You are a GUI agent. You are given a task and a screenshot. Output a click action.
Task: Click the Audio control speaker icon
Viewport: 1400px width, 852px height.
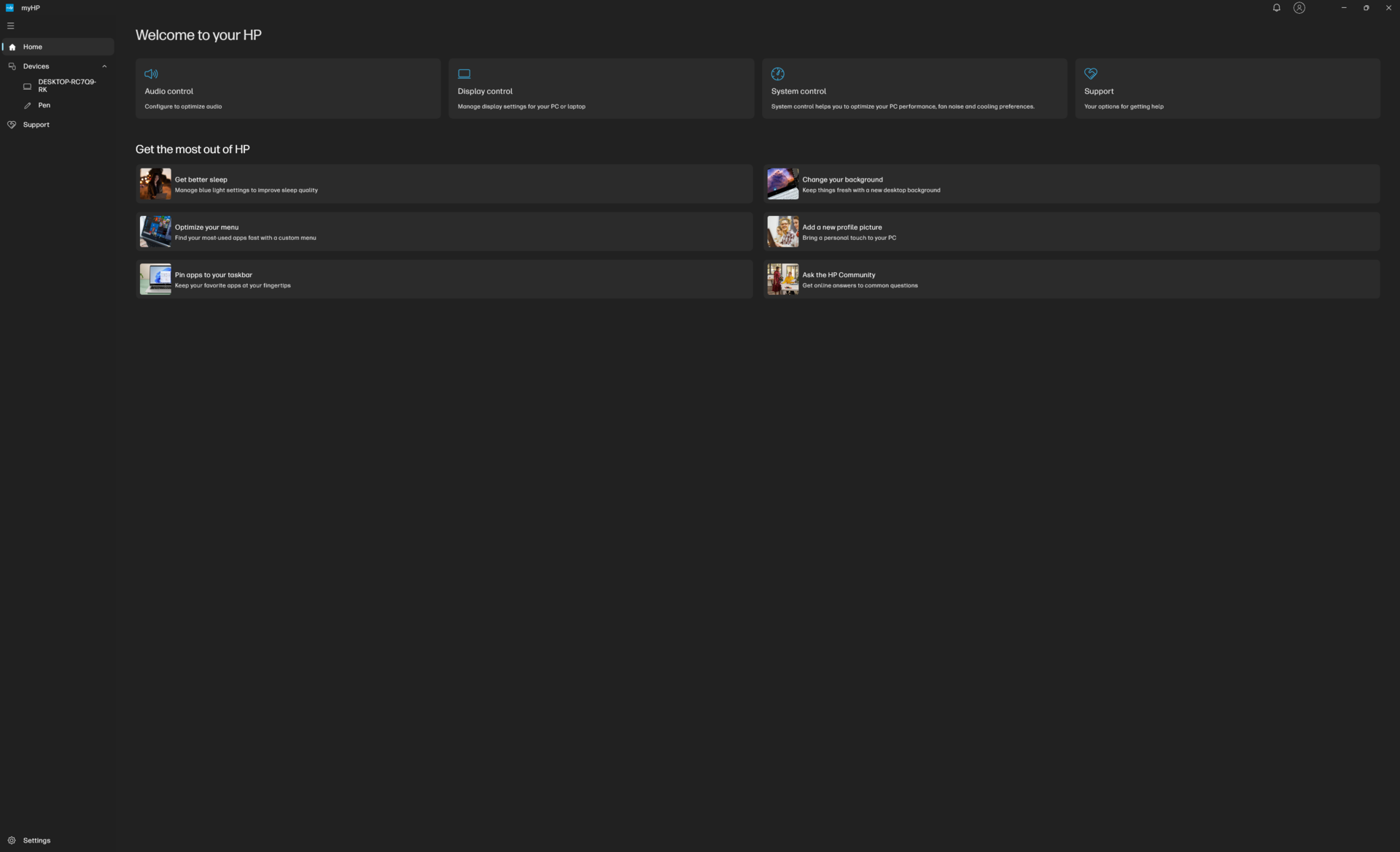(x=151, y=74)
